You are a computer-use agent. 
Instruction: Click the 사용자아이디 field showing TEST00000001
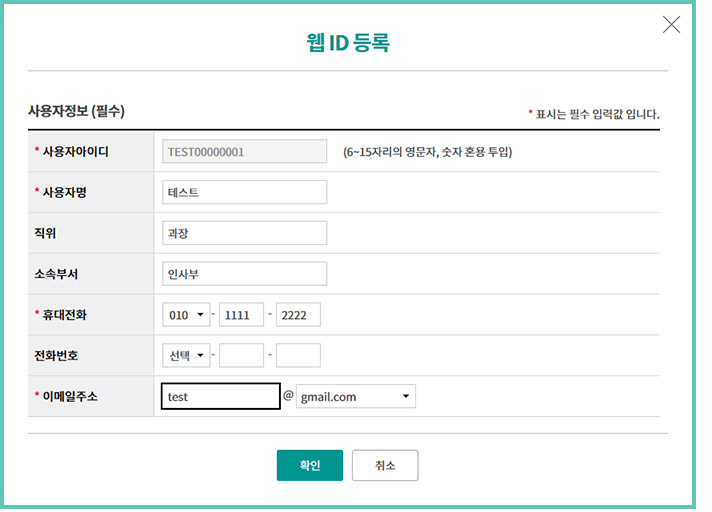point(244,152)
